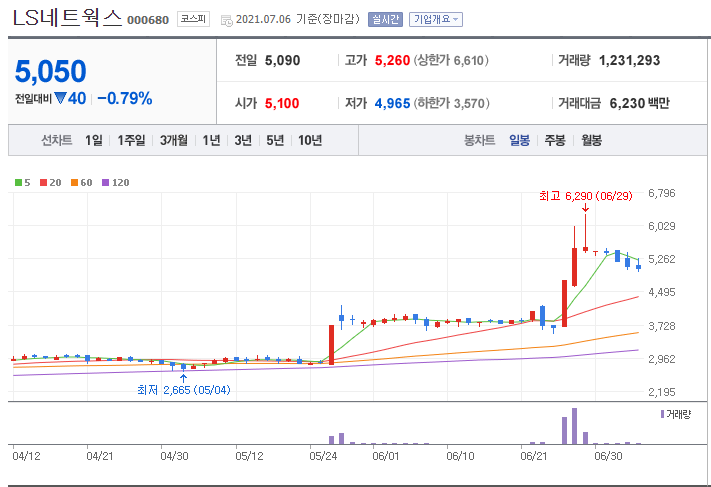Click the 실시간 button
This screenshot has height=487, width=711.
[x=385, y=19]
